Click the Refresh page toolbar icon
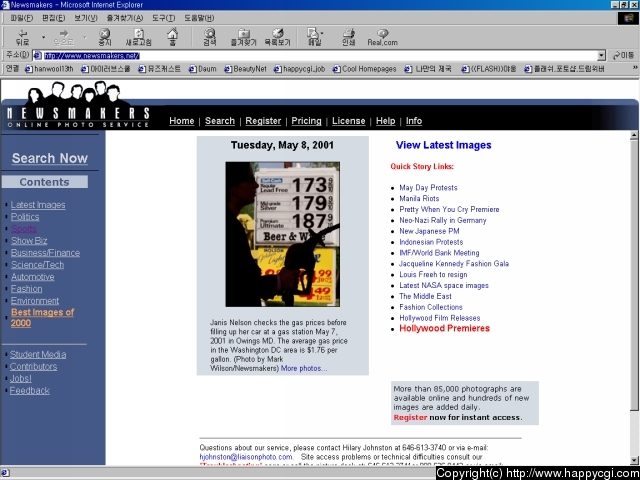This screenshot has width=640, height=480. (139, 37)
